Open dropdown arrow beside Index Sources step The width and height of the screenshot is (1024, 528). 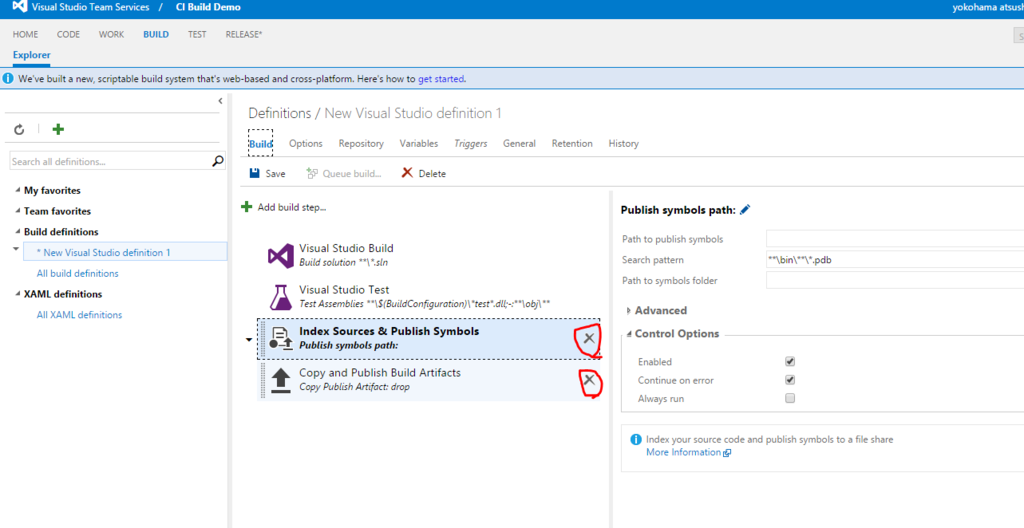click(x=249, y=340)
